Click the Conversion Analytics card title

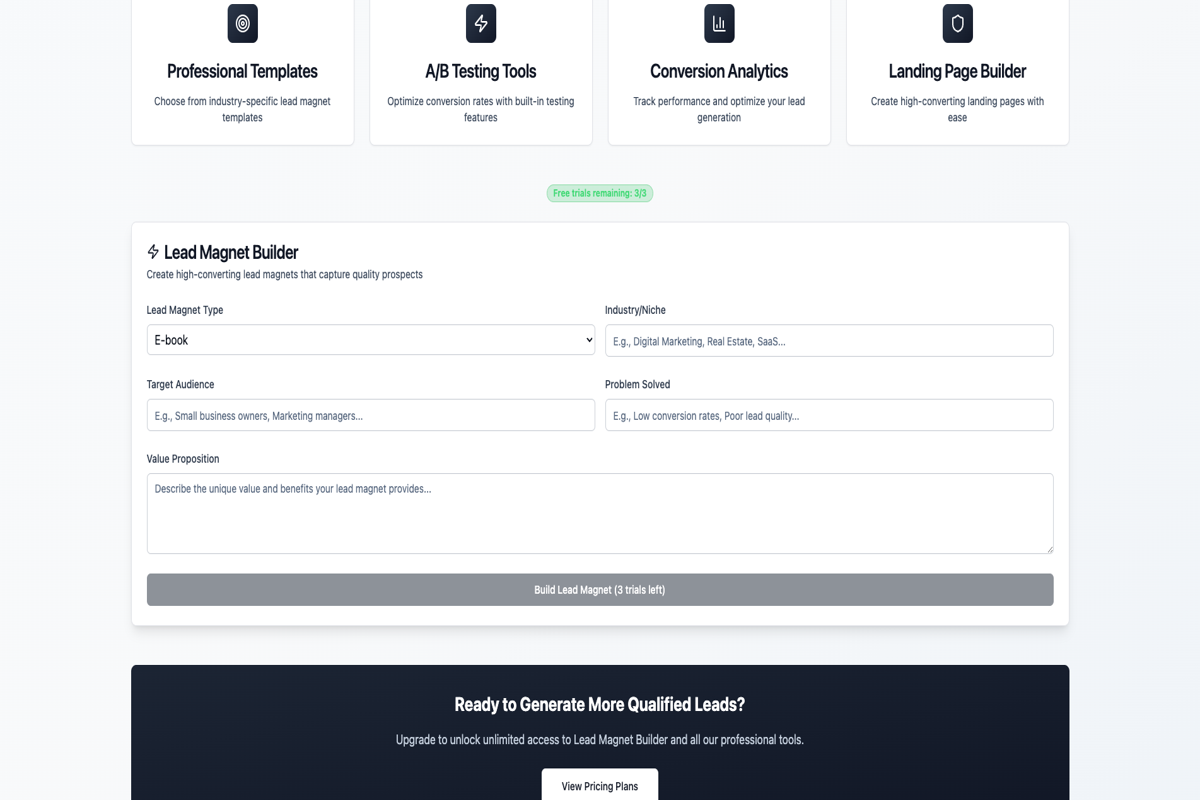coord(719,71)
